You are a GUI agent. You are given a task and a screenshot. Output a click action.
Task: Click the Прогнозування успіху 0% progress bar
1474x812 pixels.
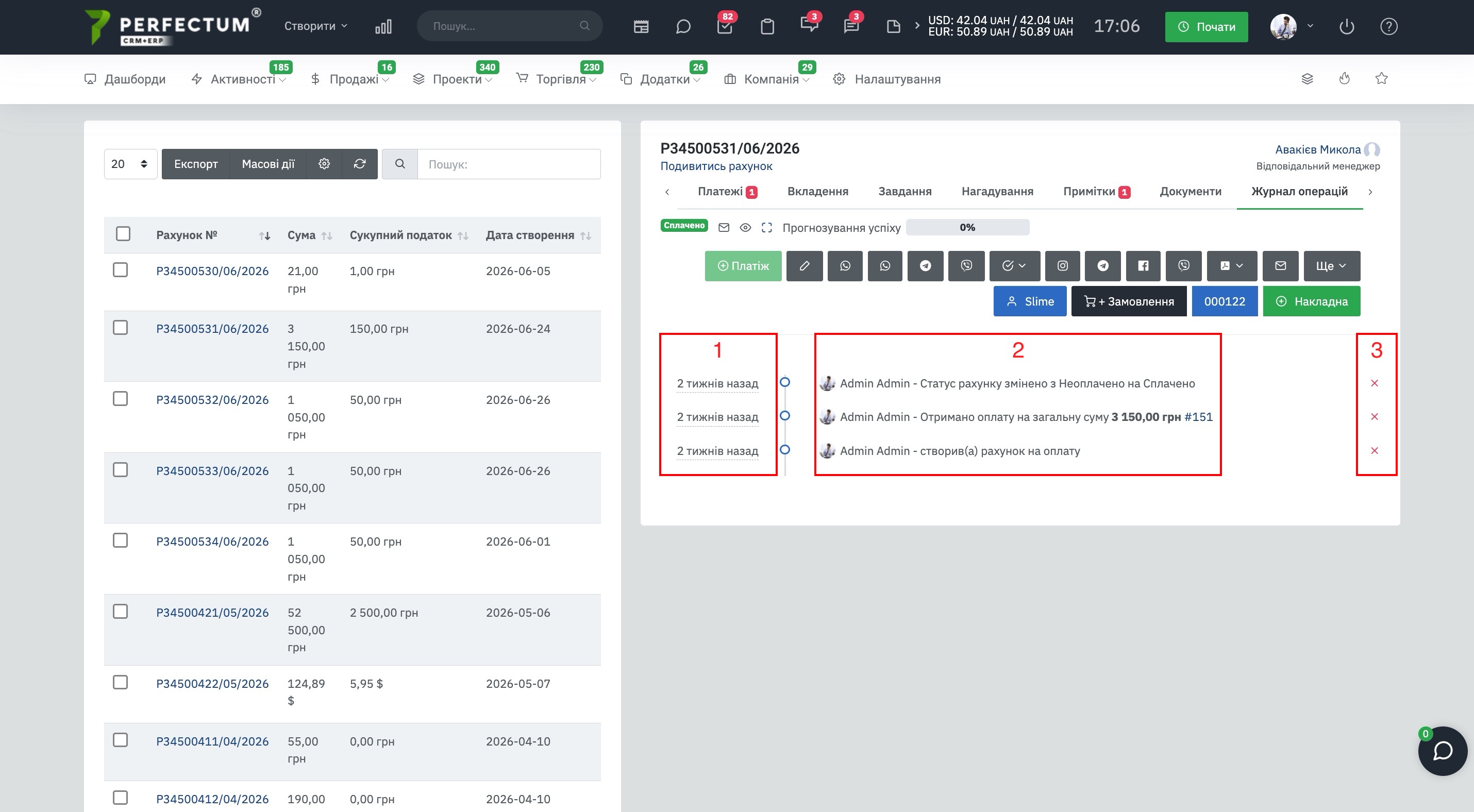click(967, 228)
